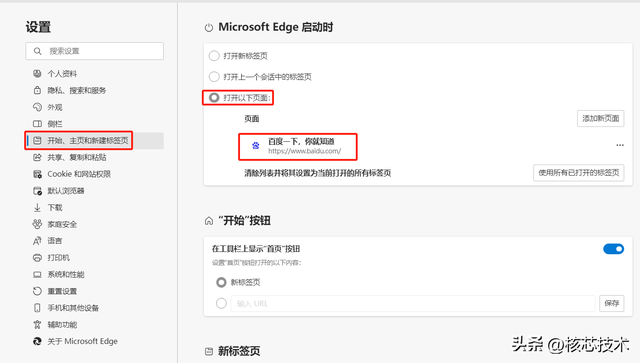
Task: Click the 重置设置 reset icon
Action: pos(37,291)
